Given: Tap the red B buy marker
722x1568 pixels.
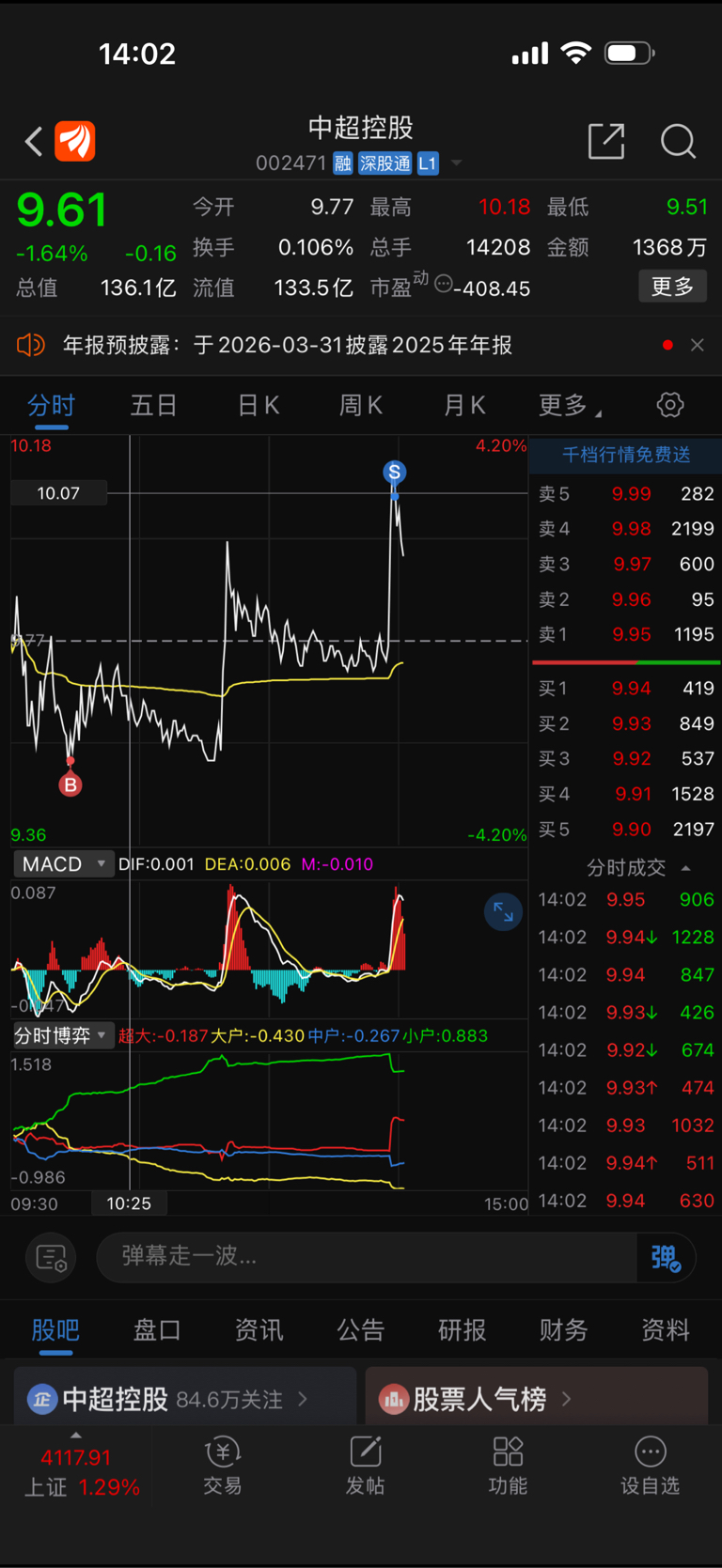Looking at the screenshot, I should click(71, 784).
